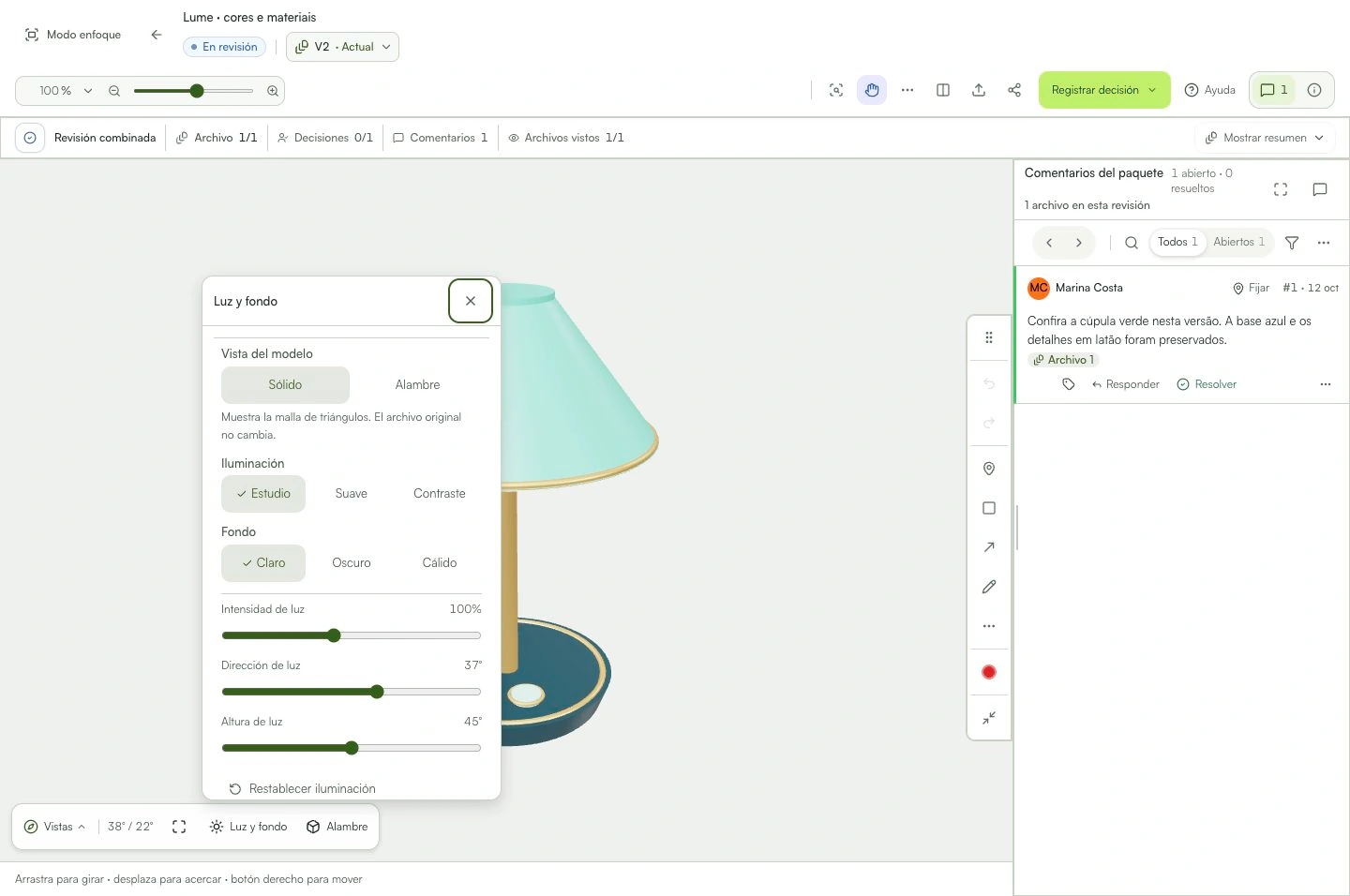Show the Abiertos comments tab

click(x=1238, y=242)
